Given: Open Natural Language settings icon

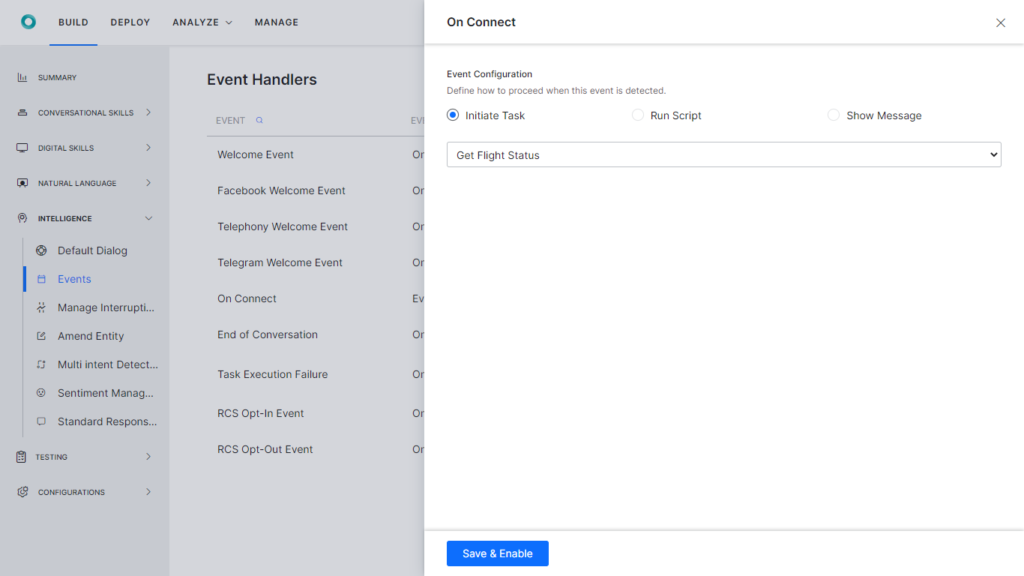Looking at the screenshot, I should tap(22, 182).
